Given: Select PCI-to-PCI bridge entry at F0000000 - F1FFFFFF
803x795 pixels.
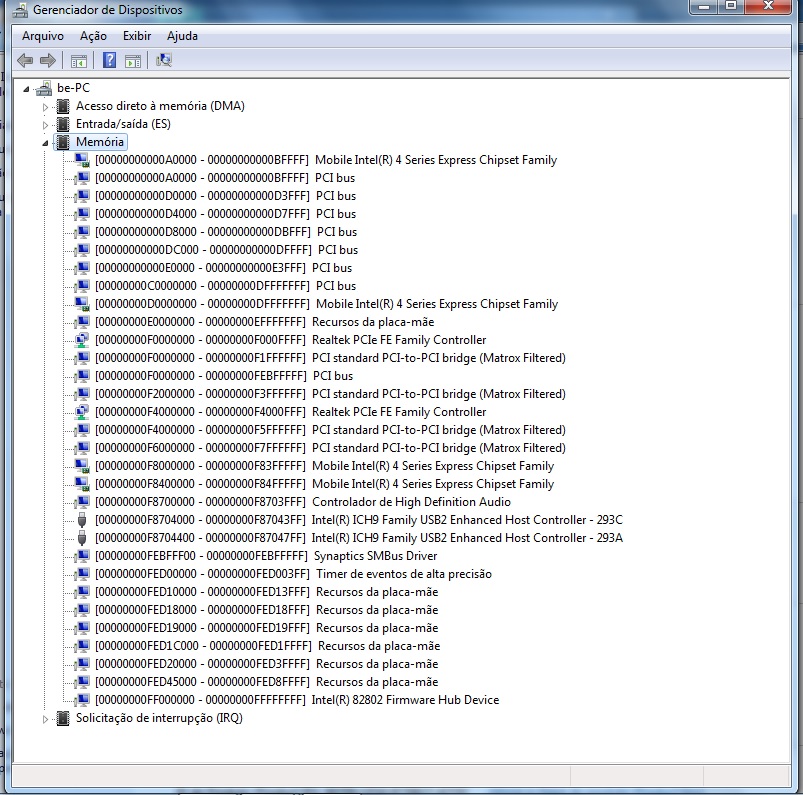Looking at the screenshot, I should click(x=330, y=358).
